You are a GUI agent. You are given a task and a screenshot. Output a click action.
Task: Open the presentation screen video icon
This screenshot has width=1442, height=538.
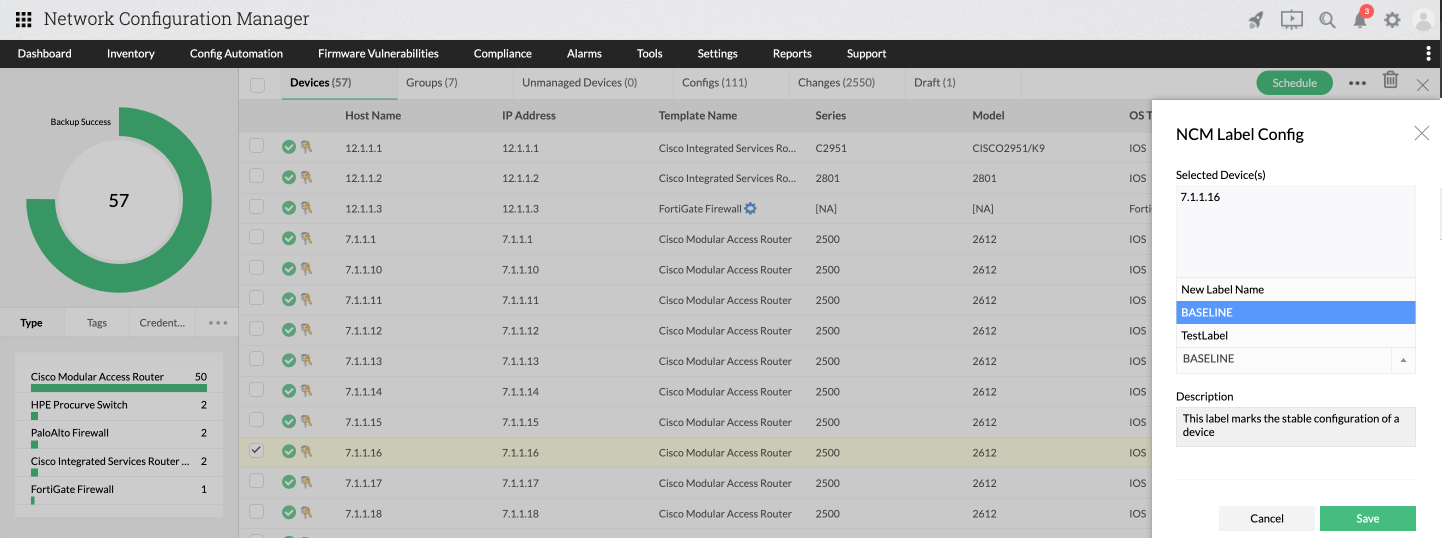coord(1291,19)
